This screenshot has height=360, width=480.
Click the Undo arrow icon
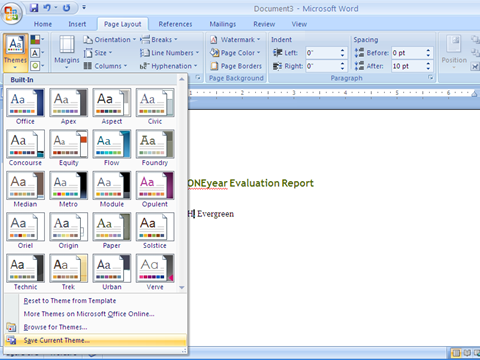47,8
